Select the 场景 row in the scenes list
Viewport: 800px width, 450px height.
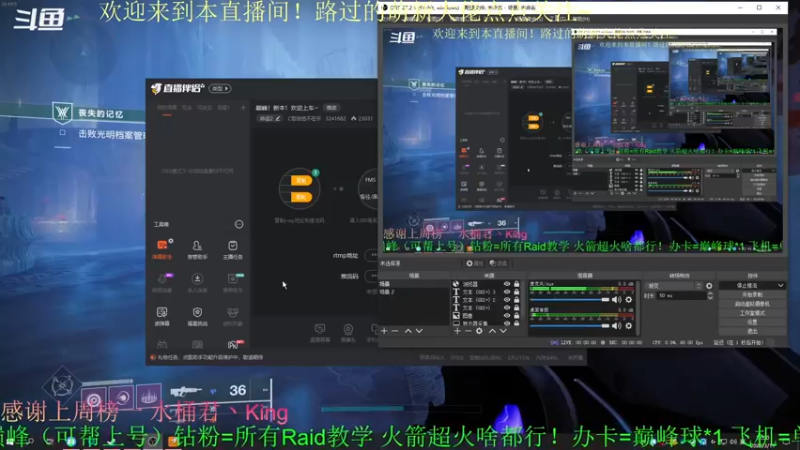[x=414, y=284]
